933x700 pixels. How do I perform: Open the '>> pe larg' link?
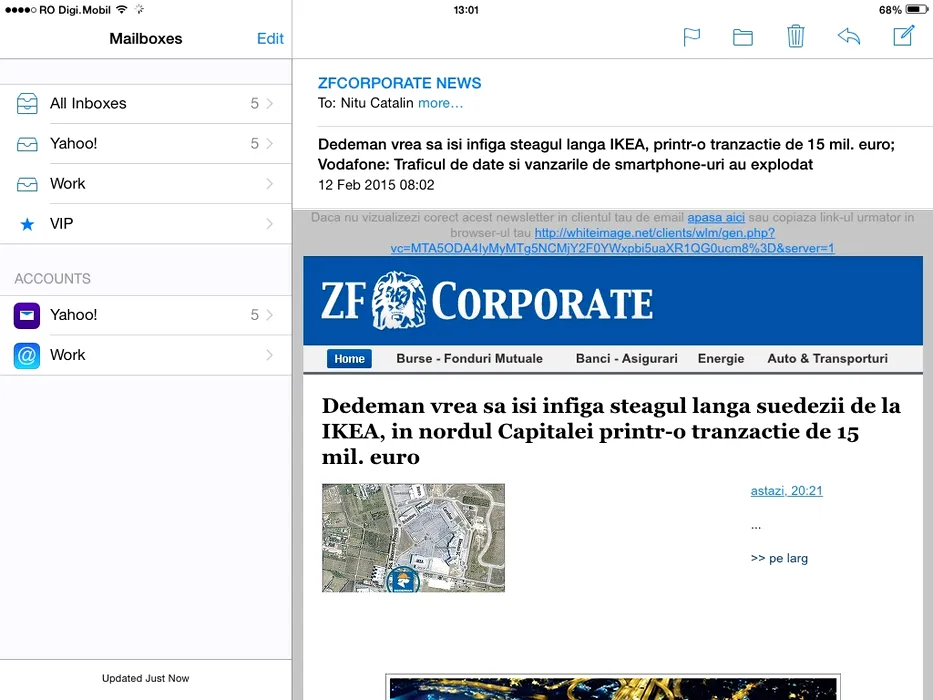(778, 558)
